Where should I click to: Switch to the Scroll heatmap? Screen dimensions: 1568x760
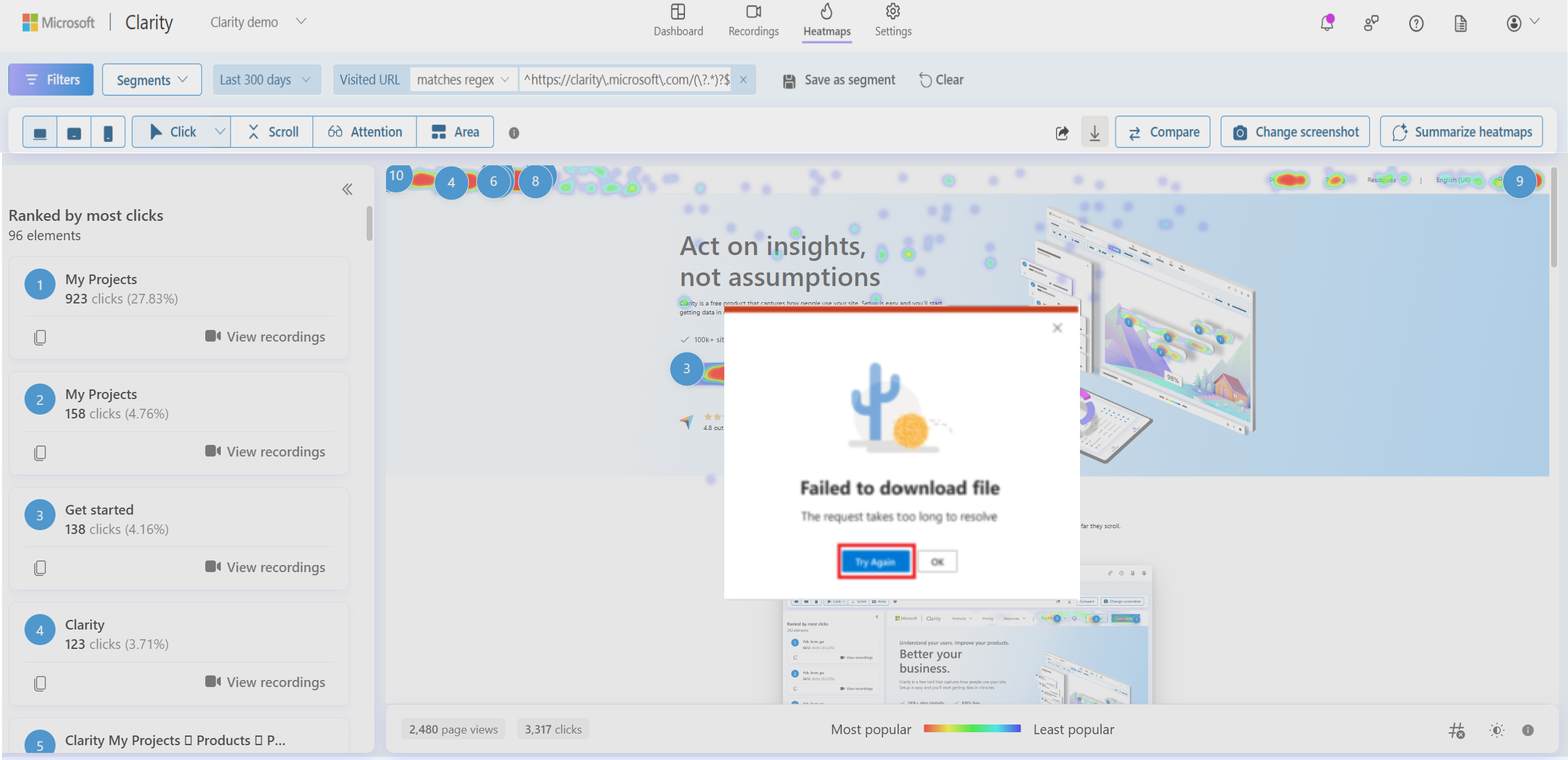tap(272, 132)
